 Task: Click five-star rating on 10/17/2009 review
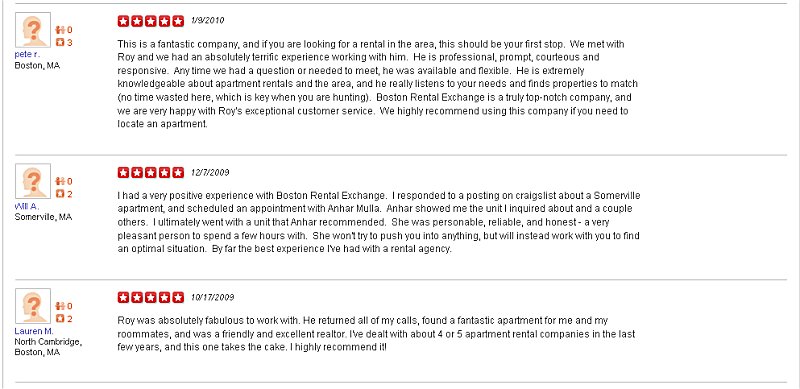pos(151,297)
